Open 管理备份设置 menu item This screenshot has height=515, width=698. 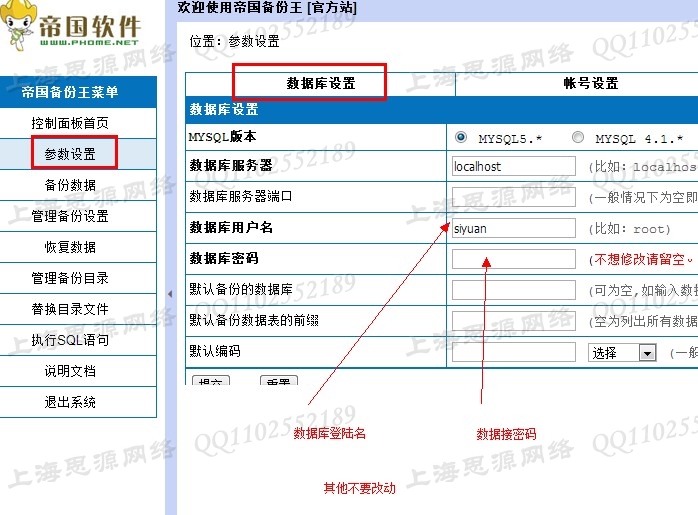[x=70, y=216]
